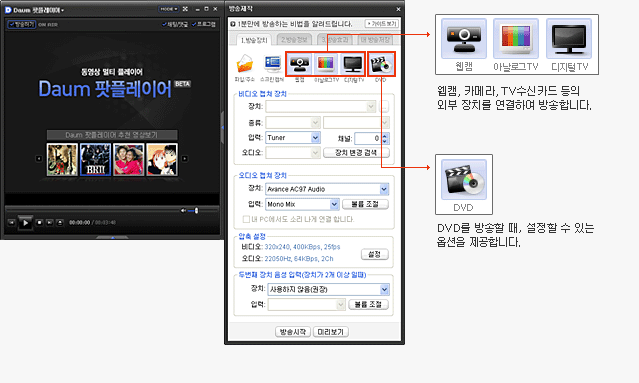The image size is (639, 383).
Task: Open the Avance AC97 Audio device dropdown
Action: pos(327,189)
